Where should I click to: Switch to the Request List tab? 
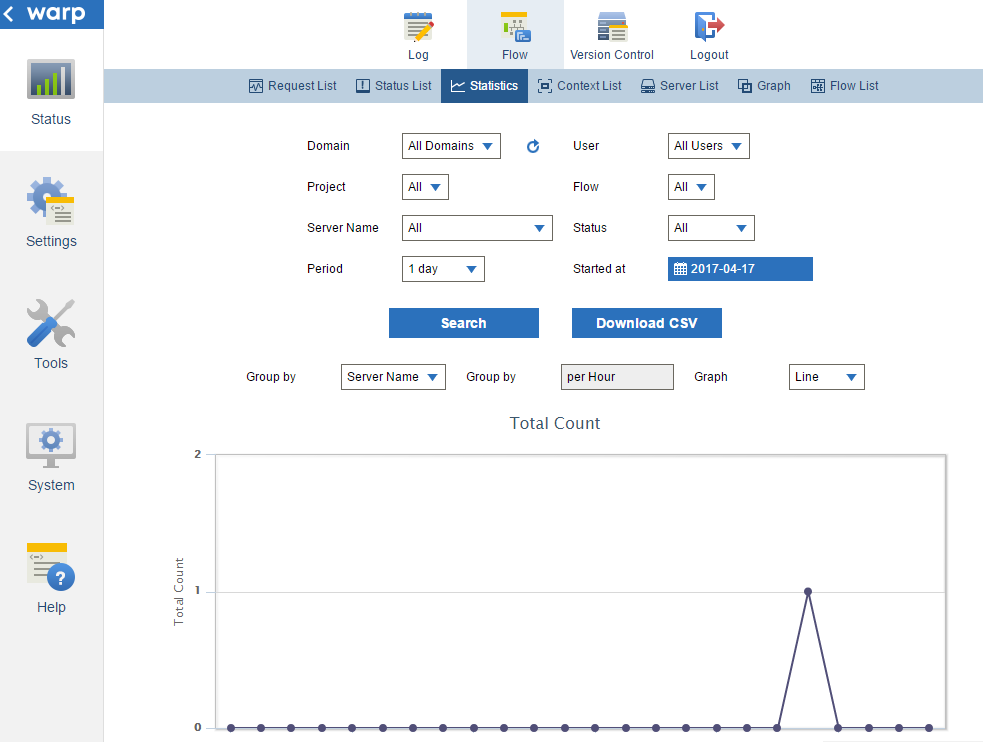pyautogui.click(x=292, y=86)
